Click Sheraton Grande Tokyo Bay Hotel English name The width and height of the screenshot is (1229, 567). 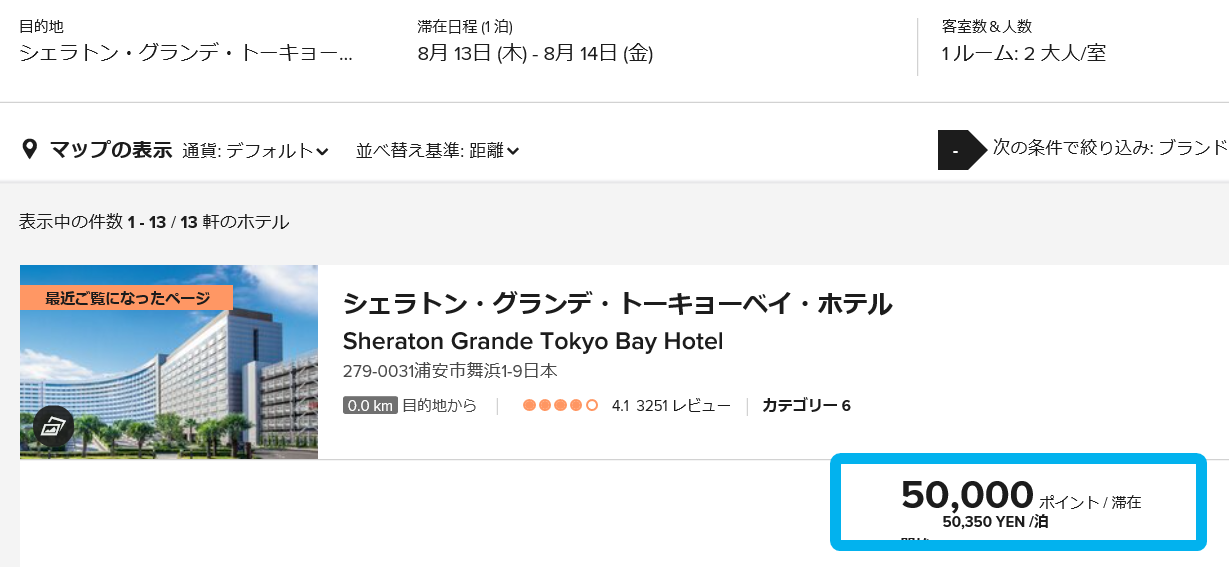point(533,341)
